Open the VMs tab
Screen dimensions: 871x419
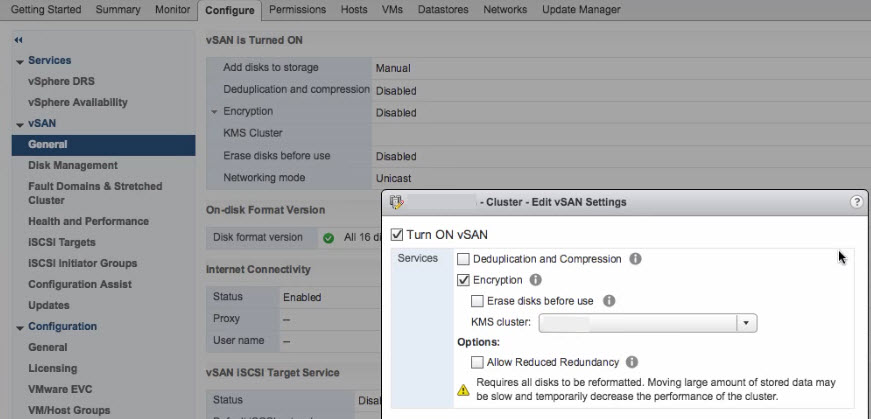coord(392,9)
